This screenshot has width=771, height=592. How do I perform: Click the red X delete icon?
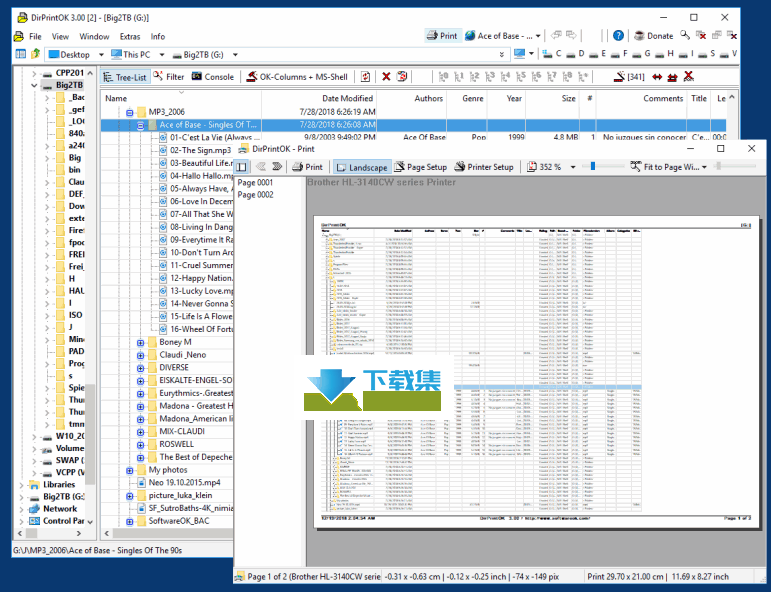point(386,77)
